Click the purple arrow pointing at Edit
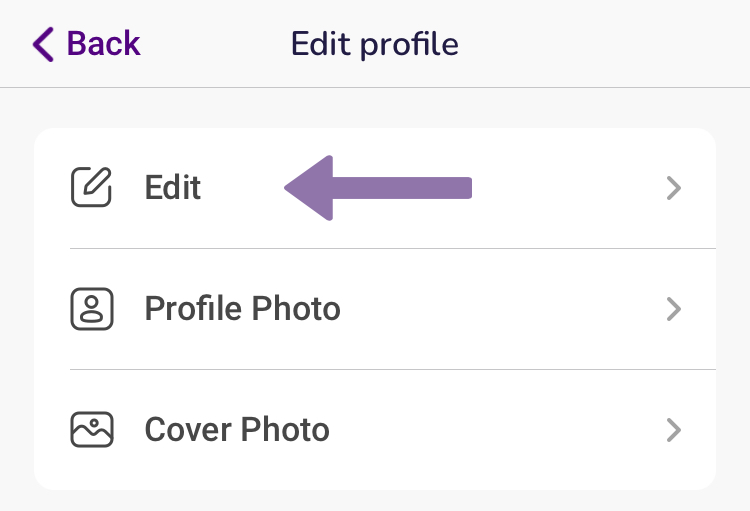 [x=378, y=188]
